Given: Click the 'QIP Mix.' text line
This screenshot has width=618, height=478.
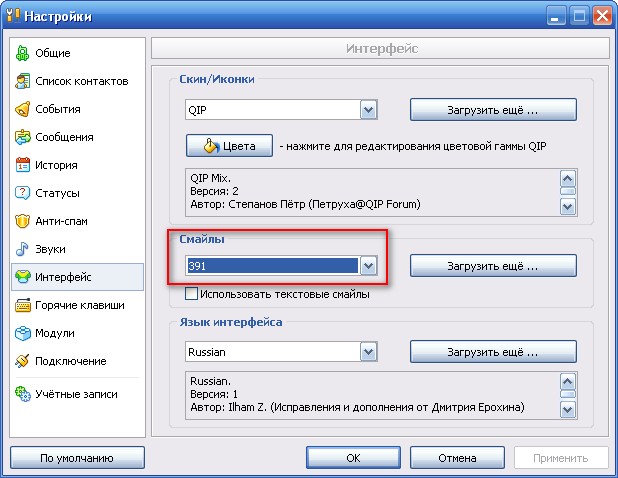Looking at the screenshot, I should coord(210,178).
